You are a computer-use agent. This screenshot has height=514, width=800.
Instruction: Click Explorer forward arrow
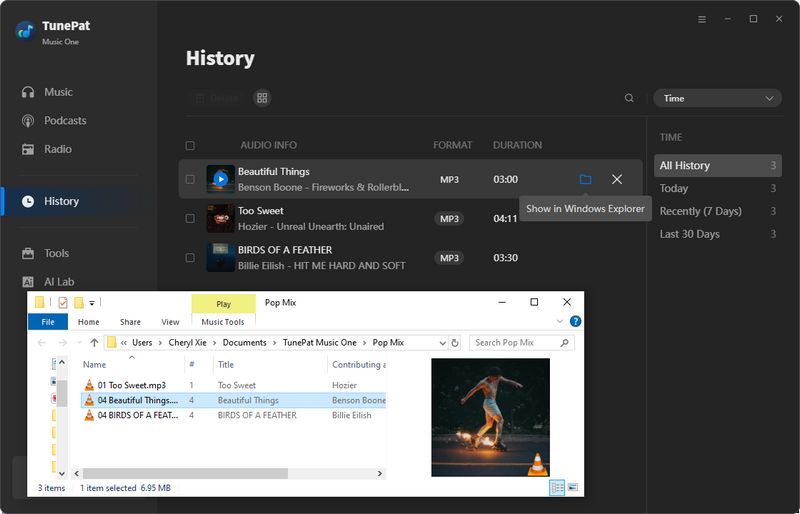point(63,342)
